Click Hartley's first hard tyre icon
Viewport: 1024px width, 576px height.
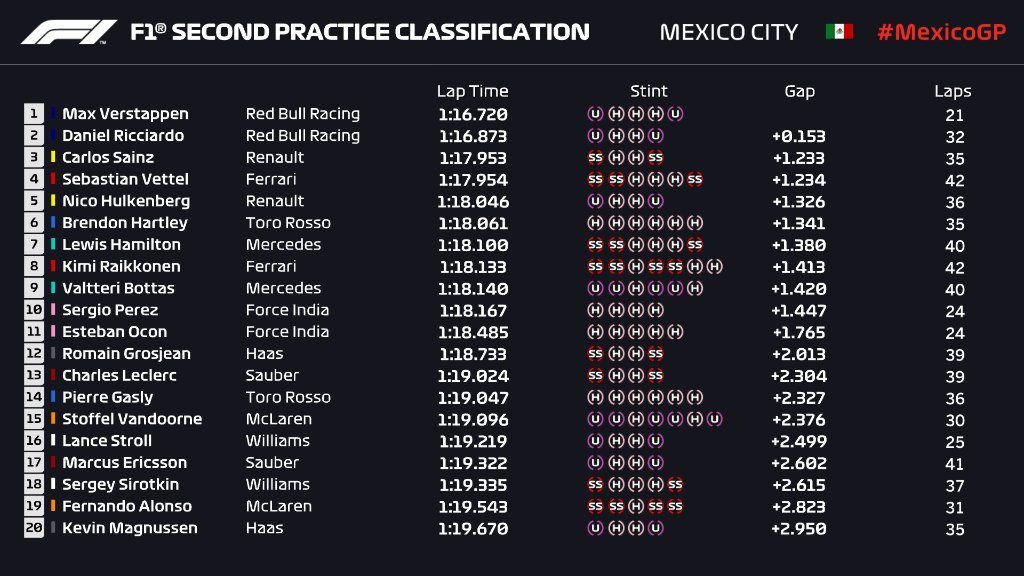click(x=595, y=223)
